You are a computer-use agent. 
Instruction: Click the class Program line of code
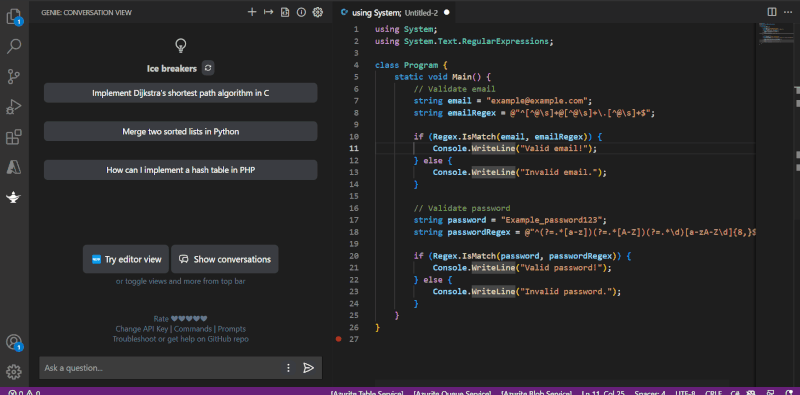pos(411,65)
